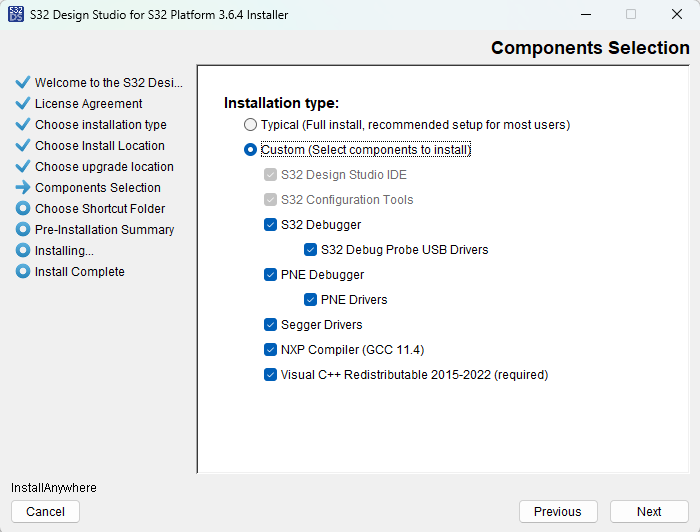Toggle the PNE Drivers checkbox
Screen dimensions: 700x532
click(x=310, y=299)
